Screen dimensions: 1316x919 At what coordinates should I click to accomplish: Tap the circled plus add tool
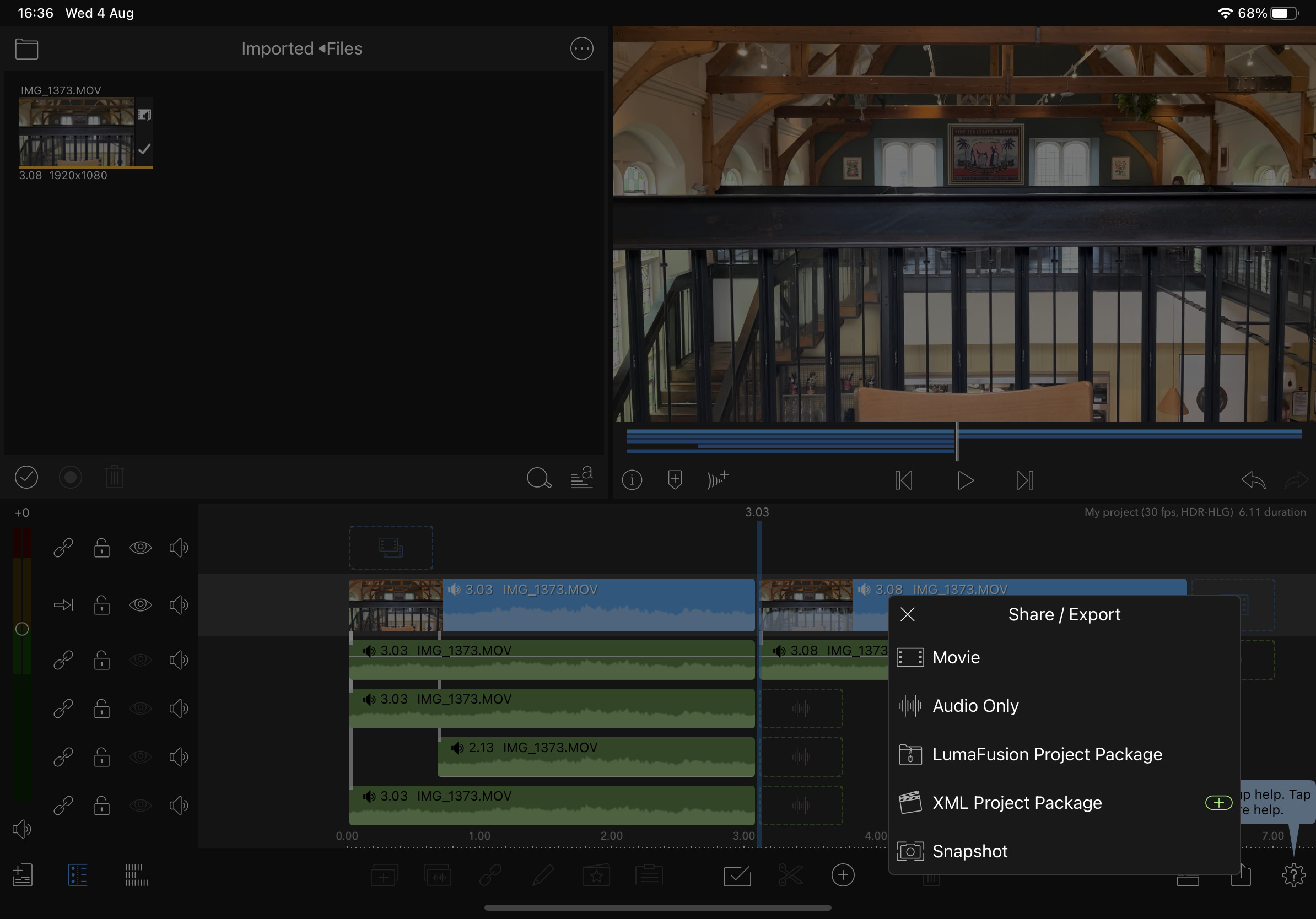tap(843, 875)
